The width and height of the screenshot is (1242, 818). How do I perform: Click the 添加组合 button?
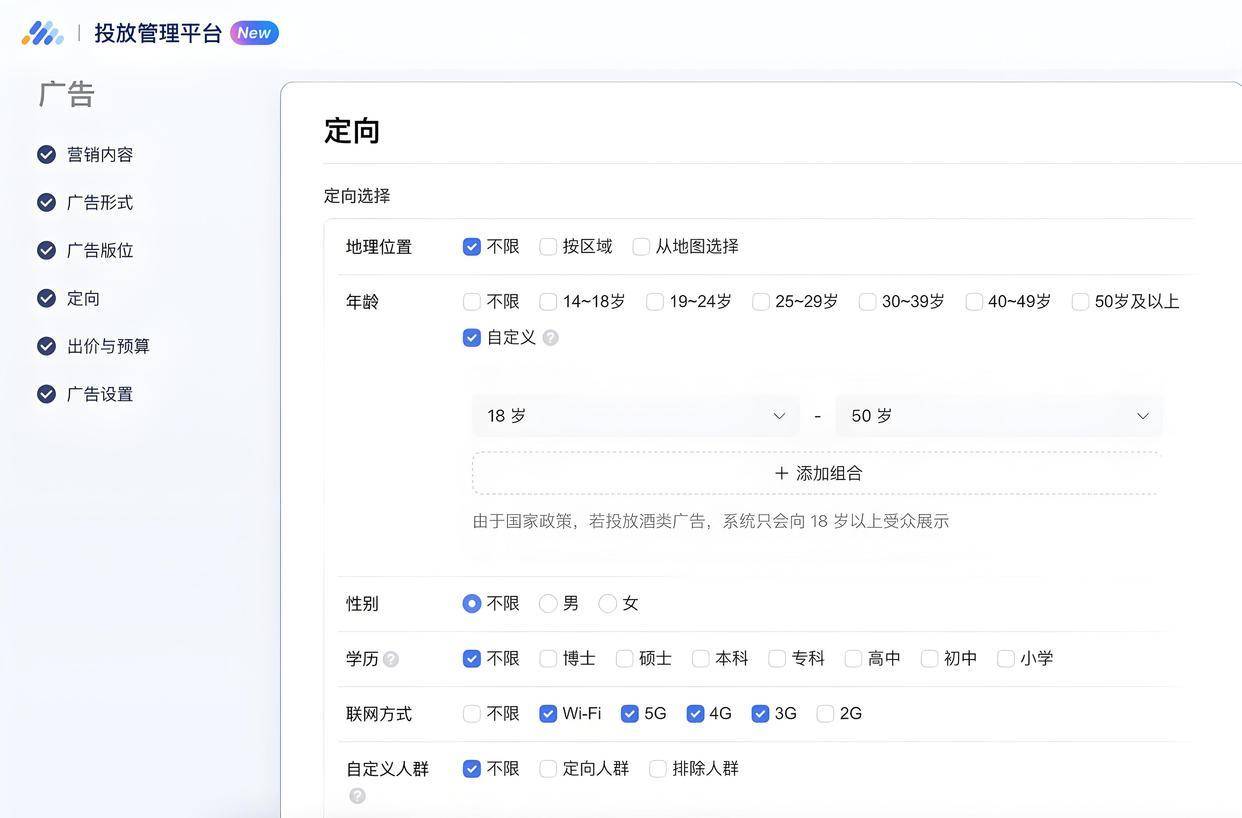(x=817, y=473)
